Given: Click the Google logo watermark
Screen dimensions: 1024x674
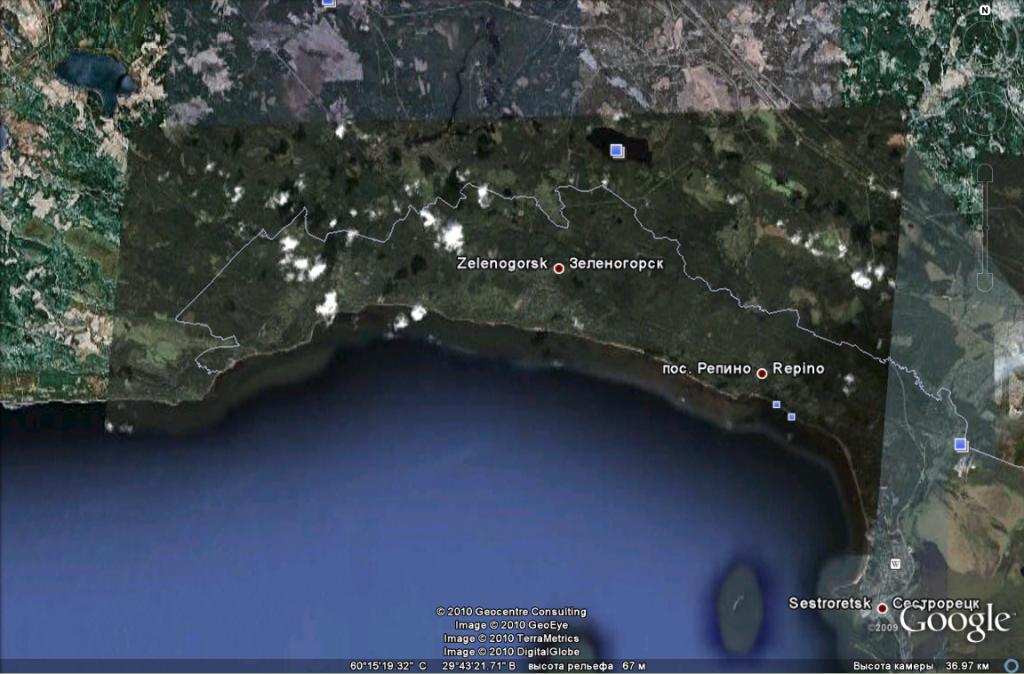Looking at the screenshot, I should (954, 622).
